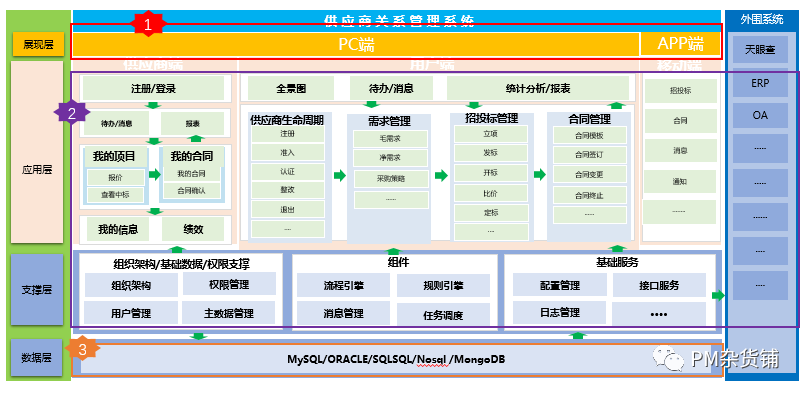Click the 接口服务 box
Screen dimensions: 805x394
coord(659,285)
